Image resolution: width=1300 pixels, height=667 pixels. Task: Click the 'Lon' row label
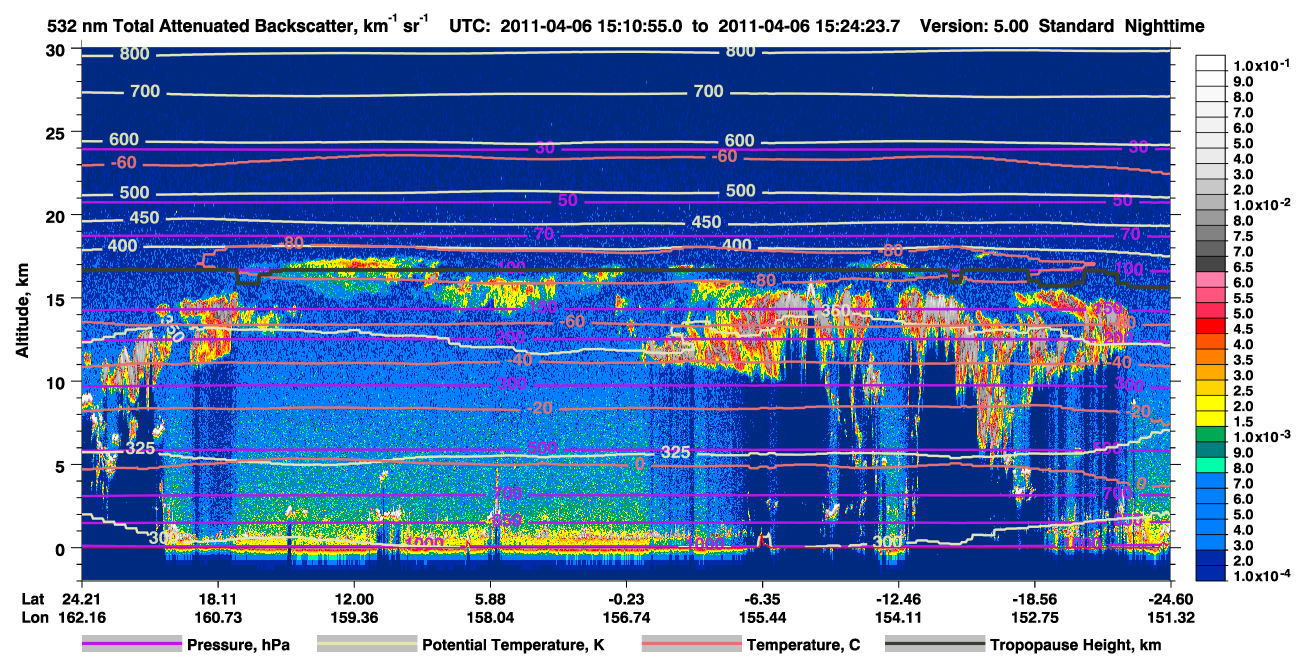click(33, 617)
